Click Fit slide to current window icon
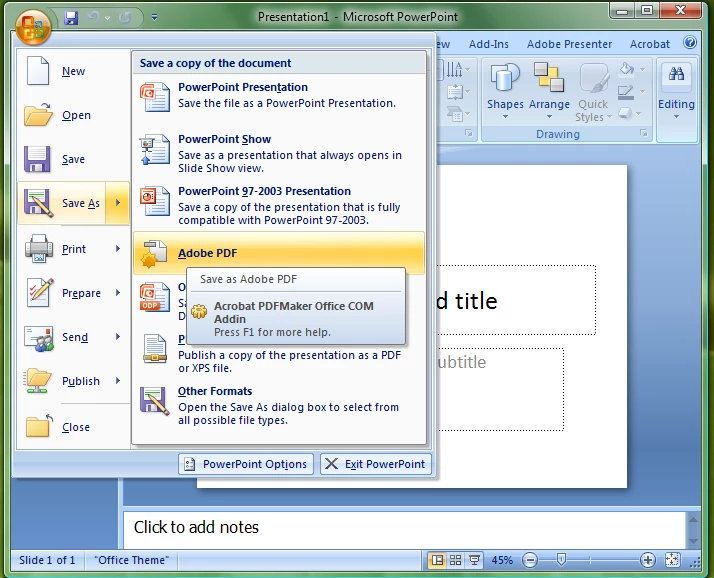Viewport: 714px width, 578px height. (x=673, y=560)
